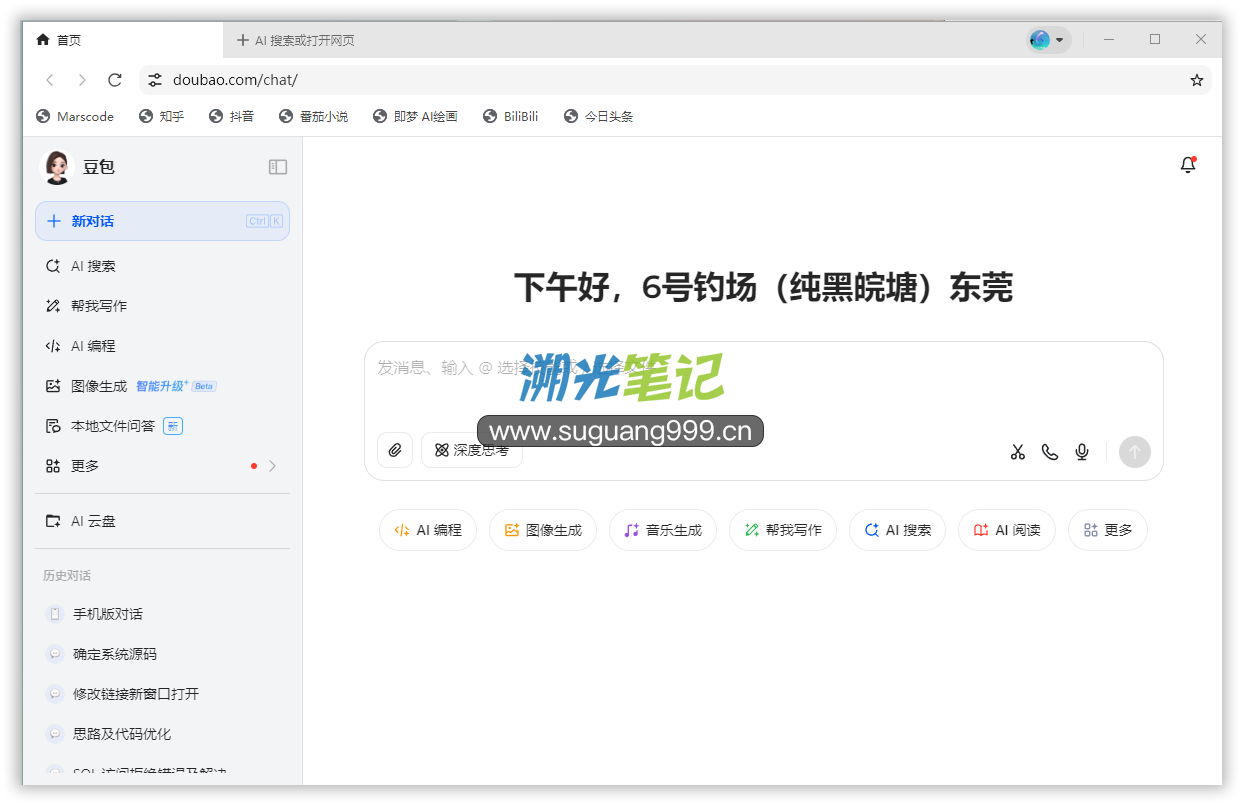The width and height of the screenshot is (1242, 805).
Task: Open the 抖音 bookmark
Action: point(232,116)
